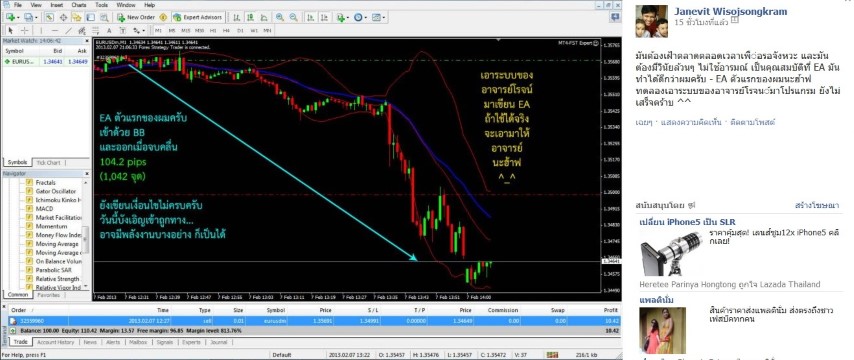Image resolution: width=854 pixels, height=360 pixels.
Task: Open the Tick Chart tab
Action: (x=48, y=162)
